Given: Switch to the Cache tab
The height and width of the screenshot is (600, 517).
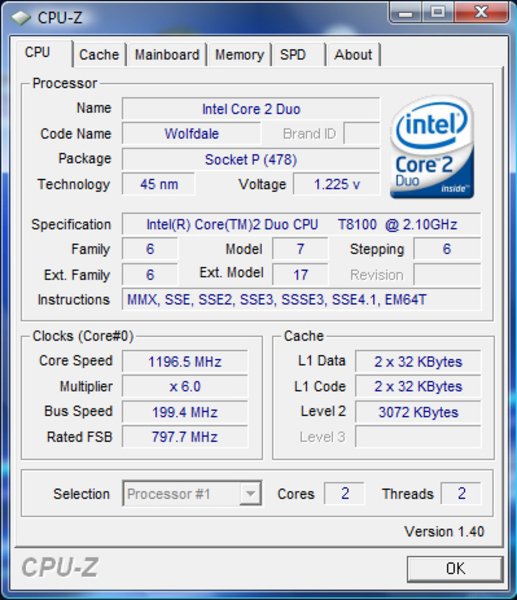Looking at the screenshot, I should pyautogui.click(x=99, y=55).
